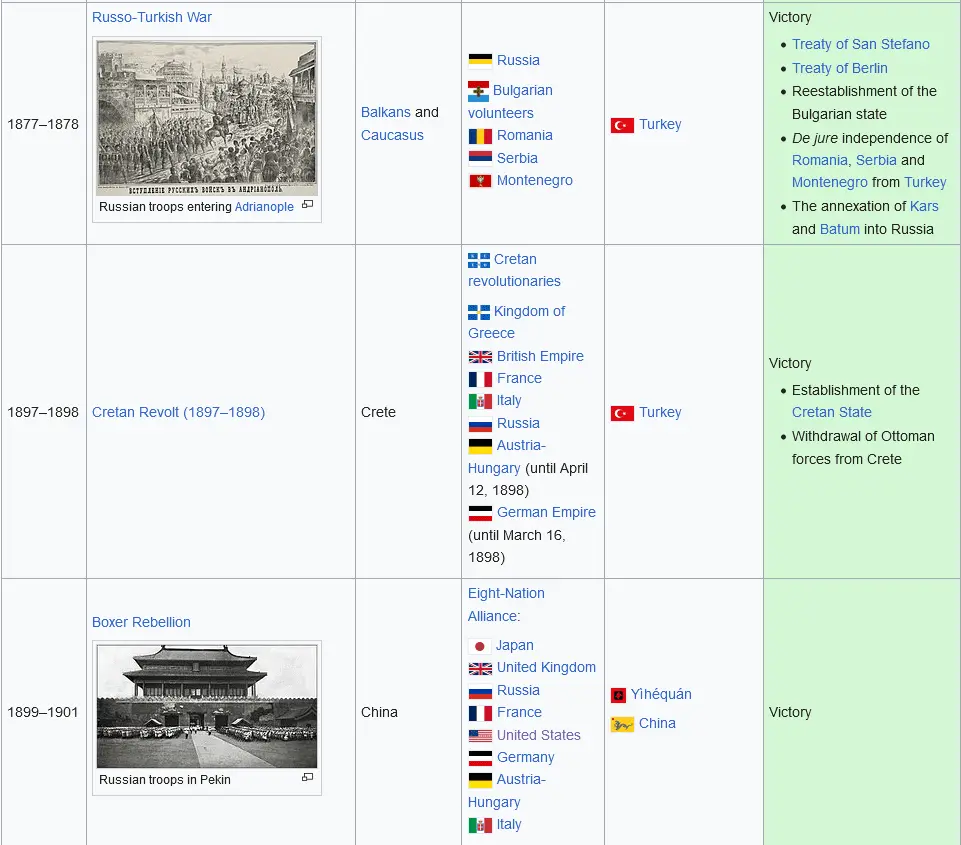Click the Cretan revolutionaries flag icon
The width and height of the screenshot is (961, 845).
(479, 260)
